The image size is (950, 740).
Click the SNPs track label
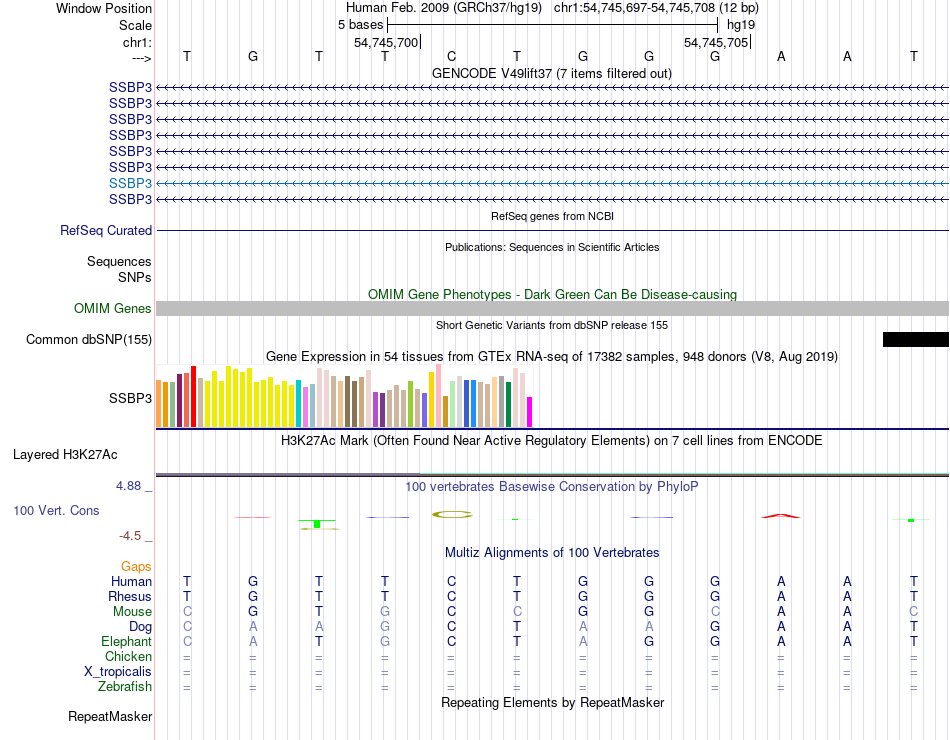[x=135, y=277]
